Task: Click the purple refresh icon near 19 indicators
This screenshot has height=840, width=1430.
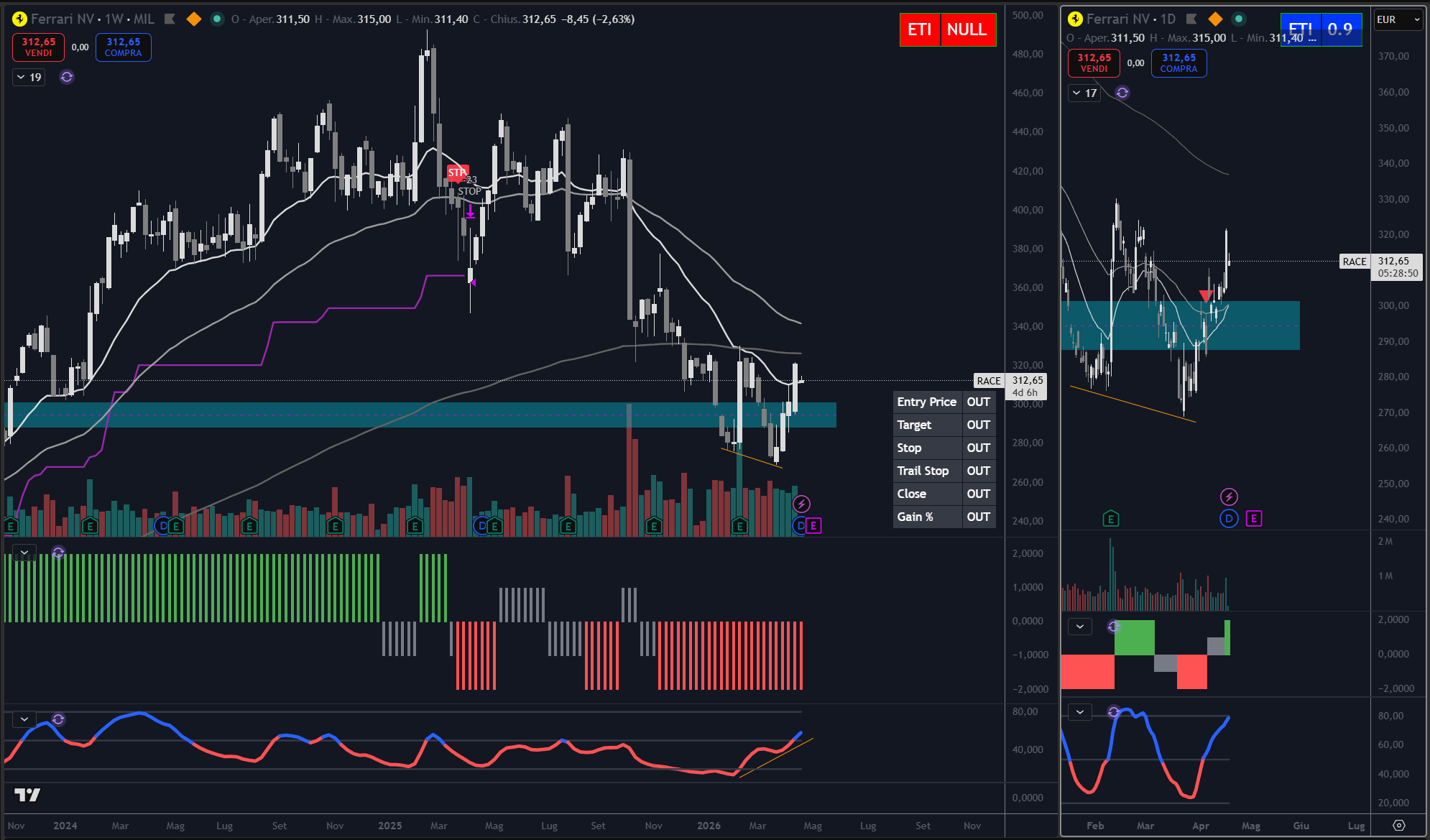Action: point(67,77)
